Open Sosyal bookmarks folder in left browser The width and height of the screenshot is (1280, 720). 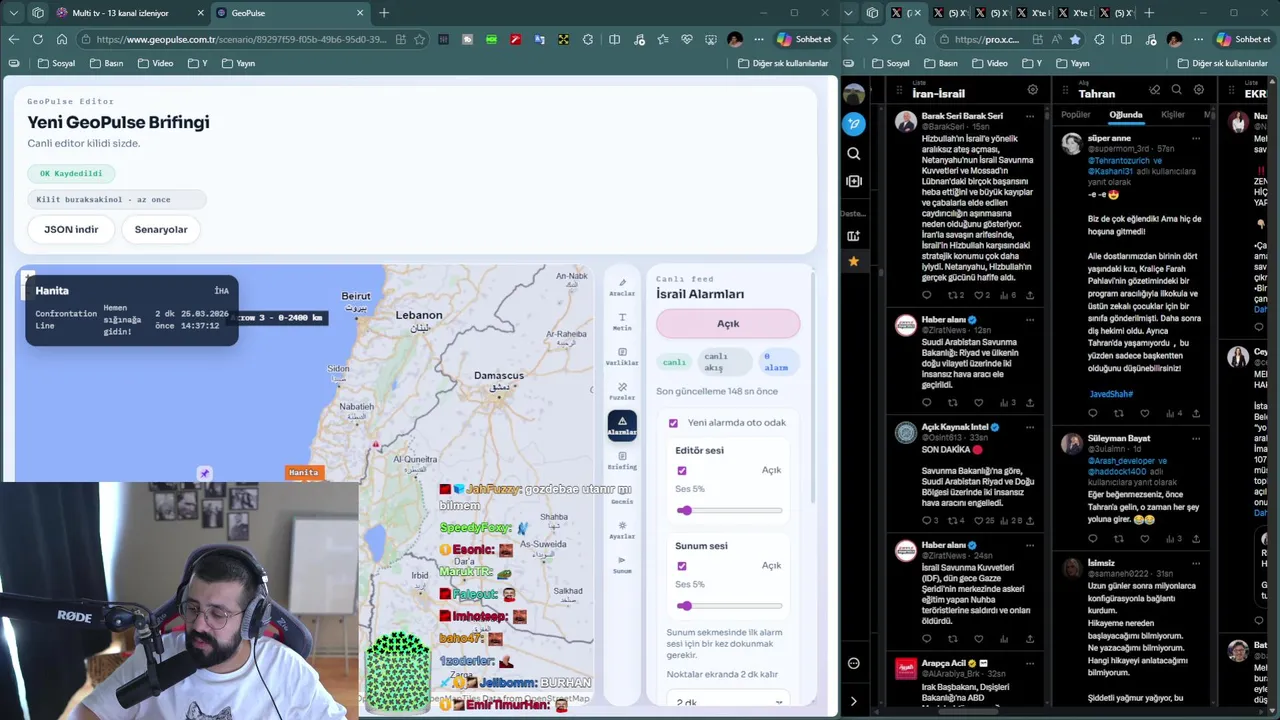pyautogui.click(x=56, y=63)
